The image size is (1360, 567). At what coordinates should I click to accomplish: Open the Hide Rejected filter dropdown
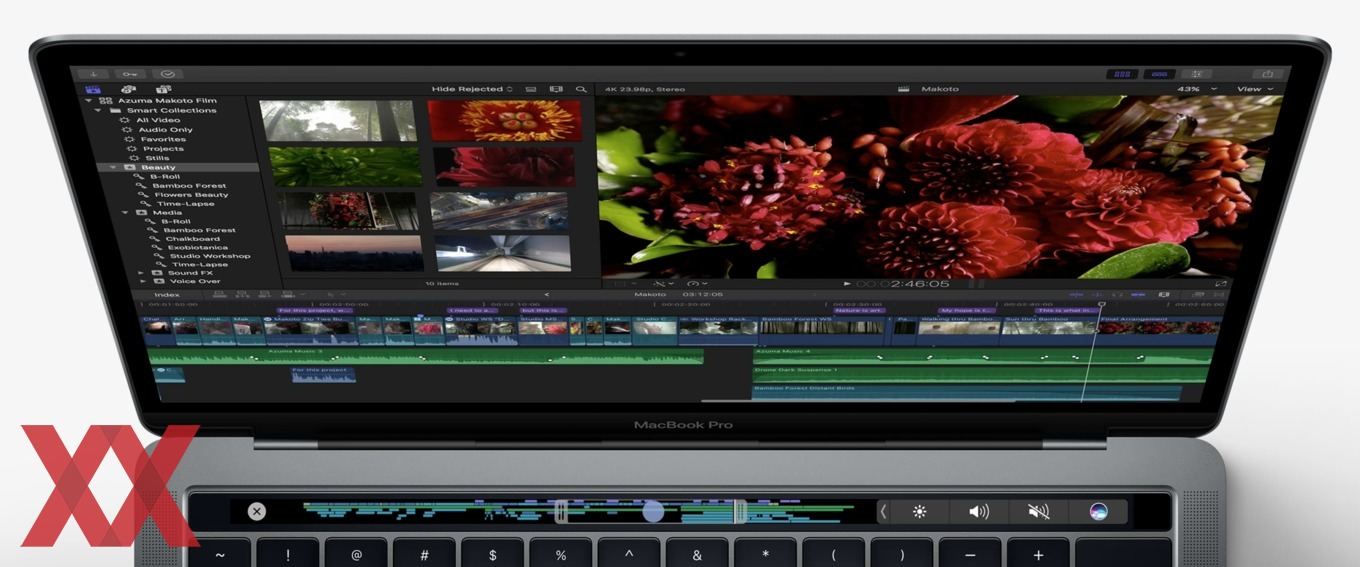point(472,89)
